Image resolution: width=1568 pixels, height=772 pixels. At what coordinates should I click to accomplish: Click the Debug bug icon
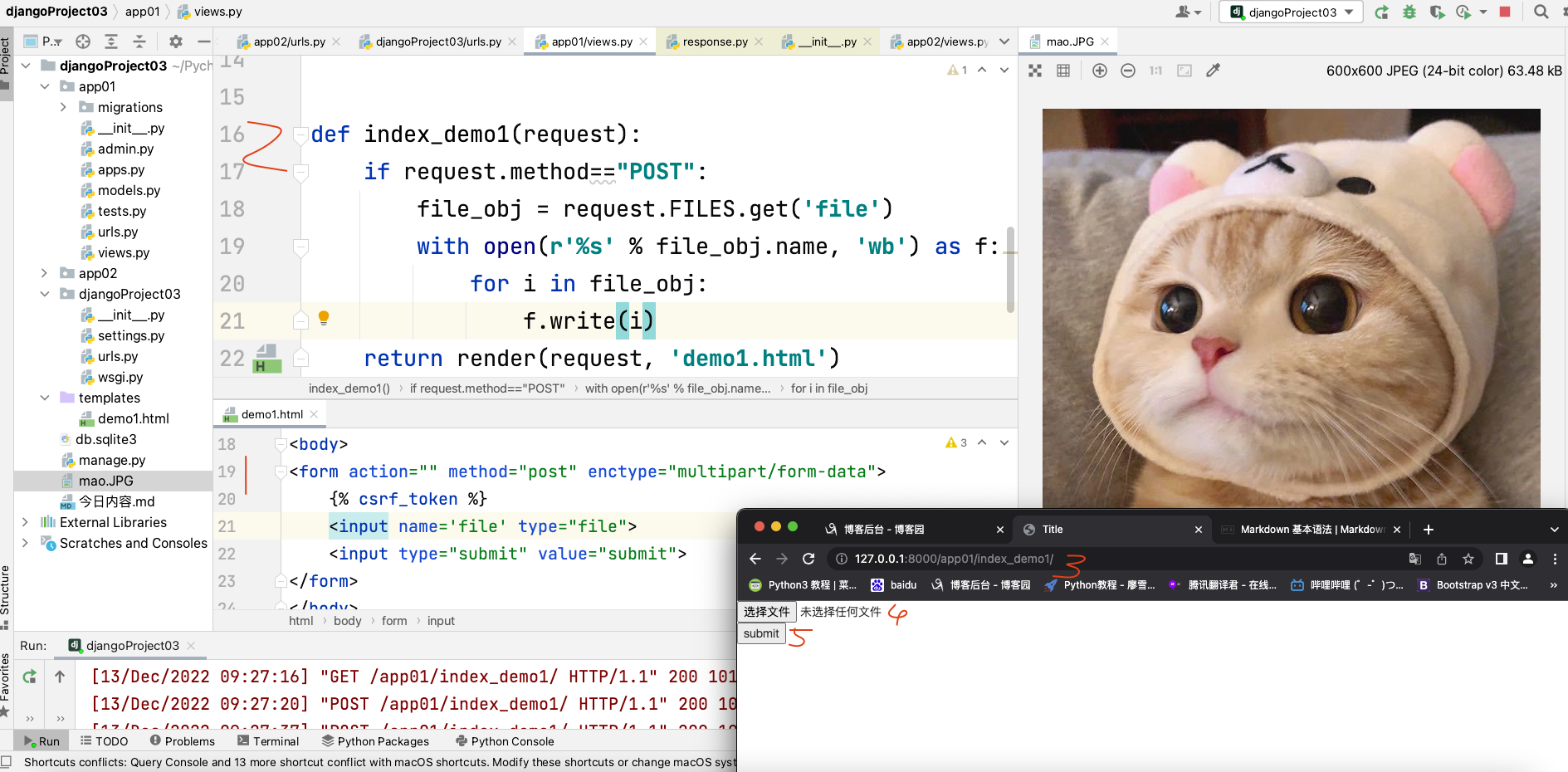click(x=1409, y=12)
